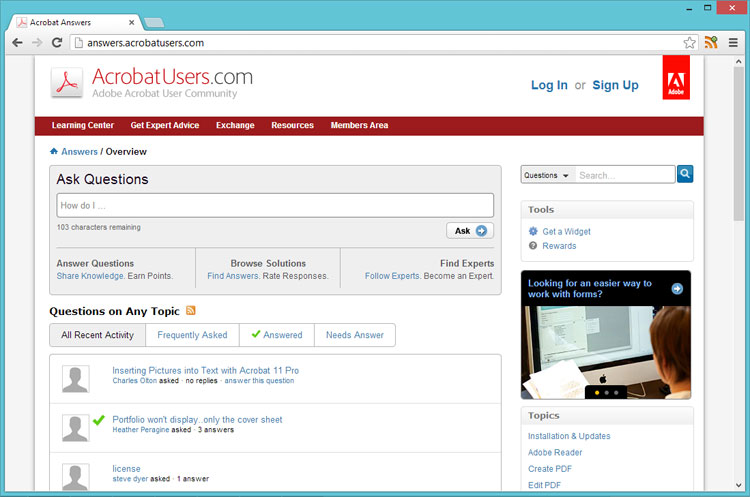Open Get a Widget link
The image size is (750, 497).
[x=566, y=232]
